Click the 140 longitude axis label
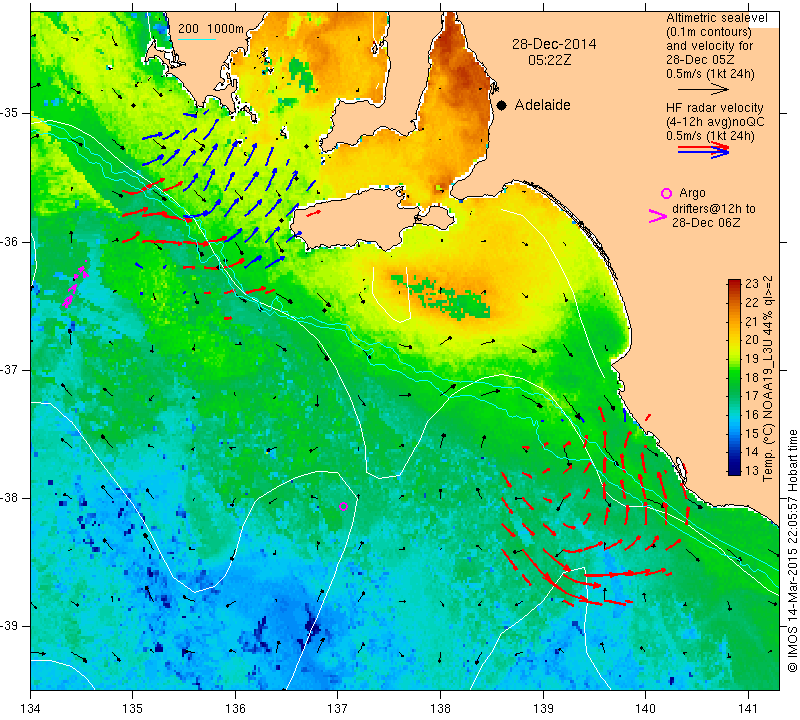800x720 pixels. point(645,708)
